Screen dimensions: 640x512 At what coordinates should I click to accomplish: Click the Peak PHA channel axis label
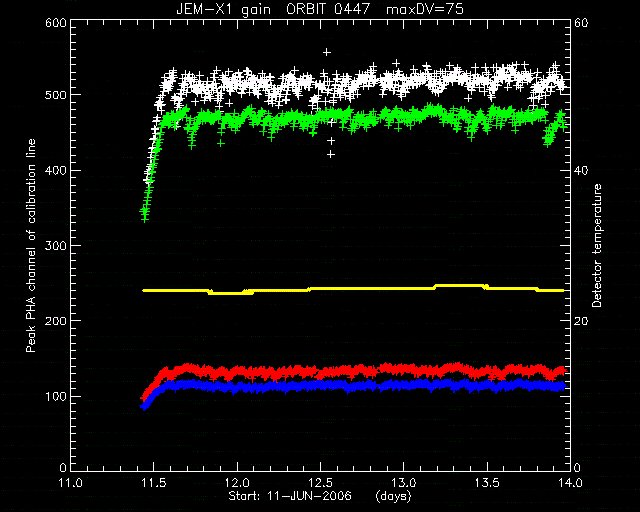point(31,246)
